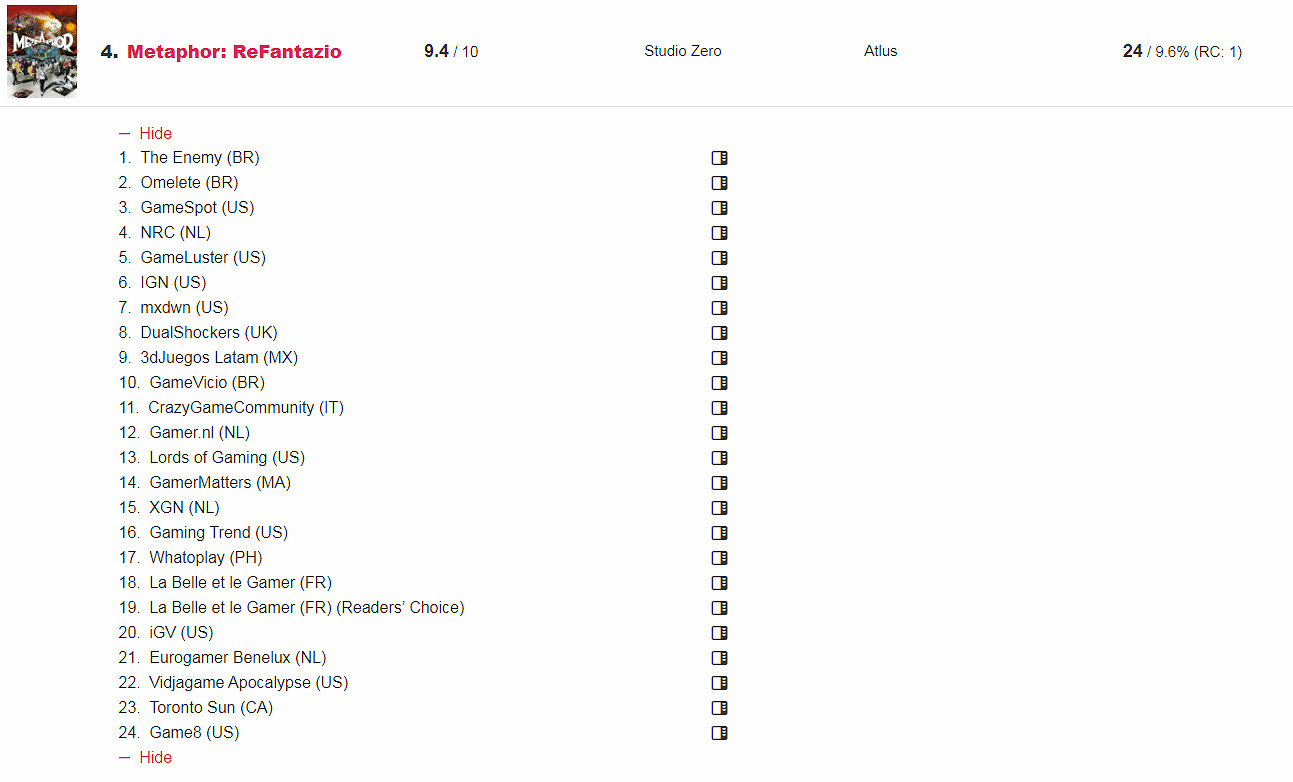Open the source icon for iGV (US)
1293x782 pixels.
pyautogui.click(x=719, y=633)
